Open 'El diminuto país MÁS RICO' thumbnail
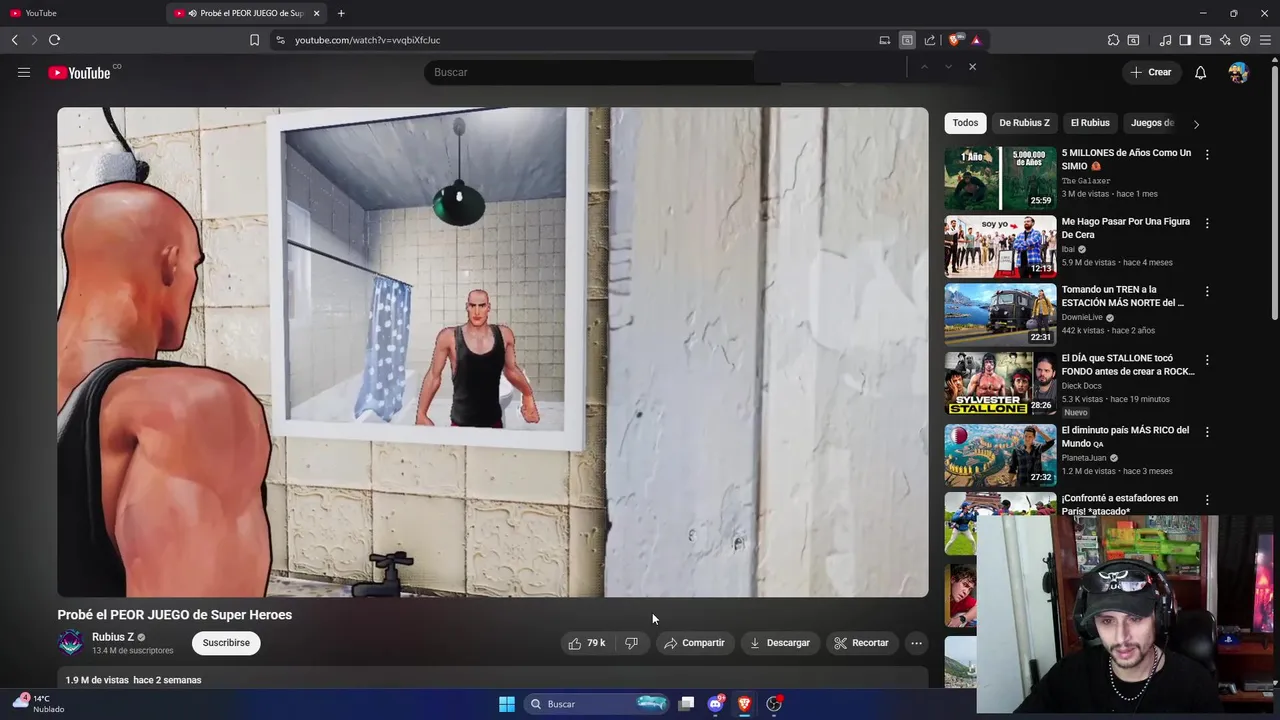The width and height of the screenshot is (1280, 720). (1000, 455)
